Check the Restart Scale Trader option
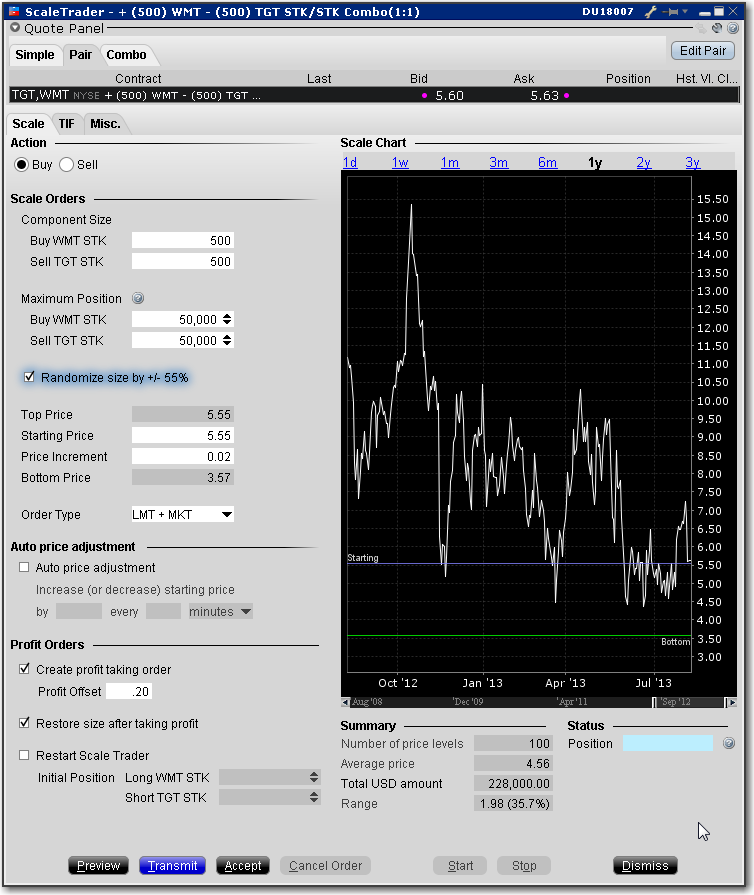This screenshot has height=895, width=754. coord(25,756)
